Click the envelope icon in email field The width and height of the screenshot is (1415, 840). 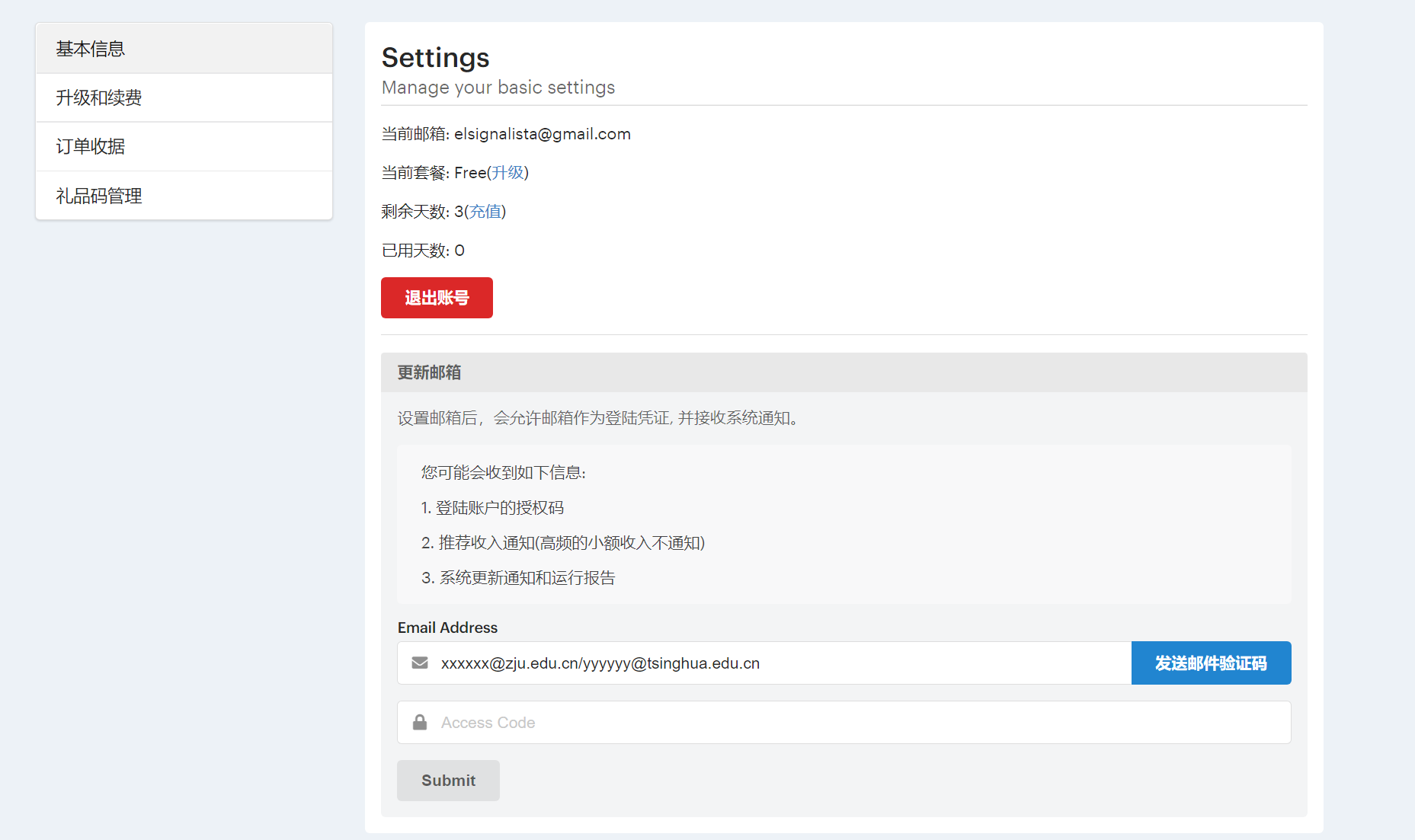[x=420, y=663]
